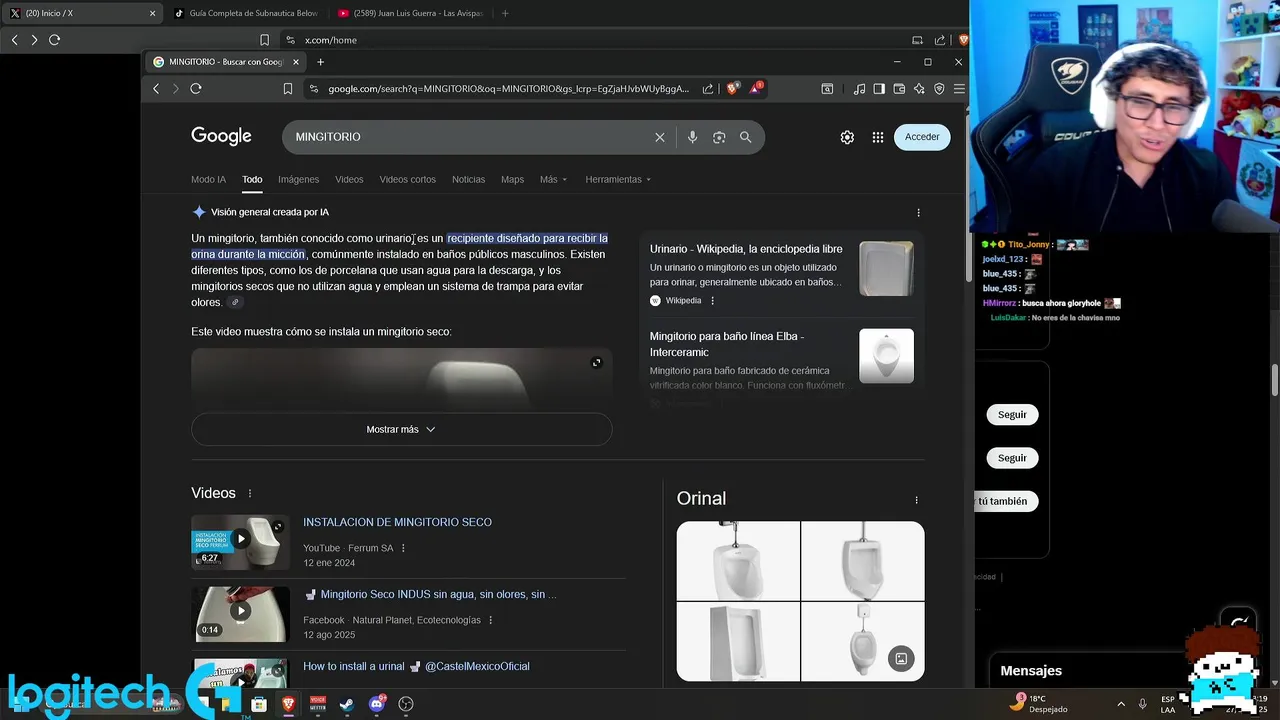
Task: Open Steam from the taskbar
Action: click(x=347, y=704)
